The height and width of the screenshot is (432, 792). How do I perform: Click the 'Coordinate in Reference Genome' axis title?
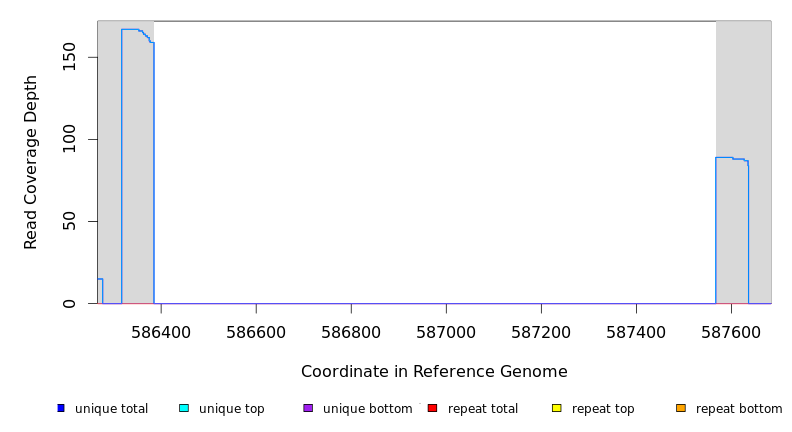click(x=434, y=372)
